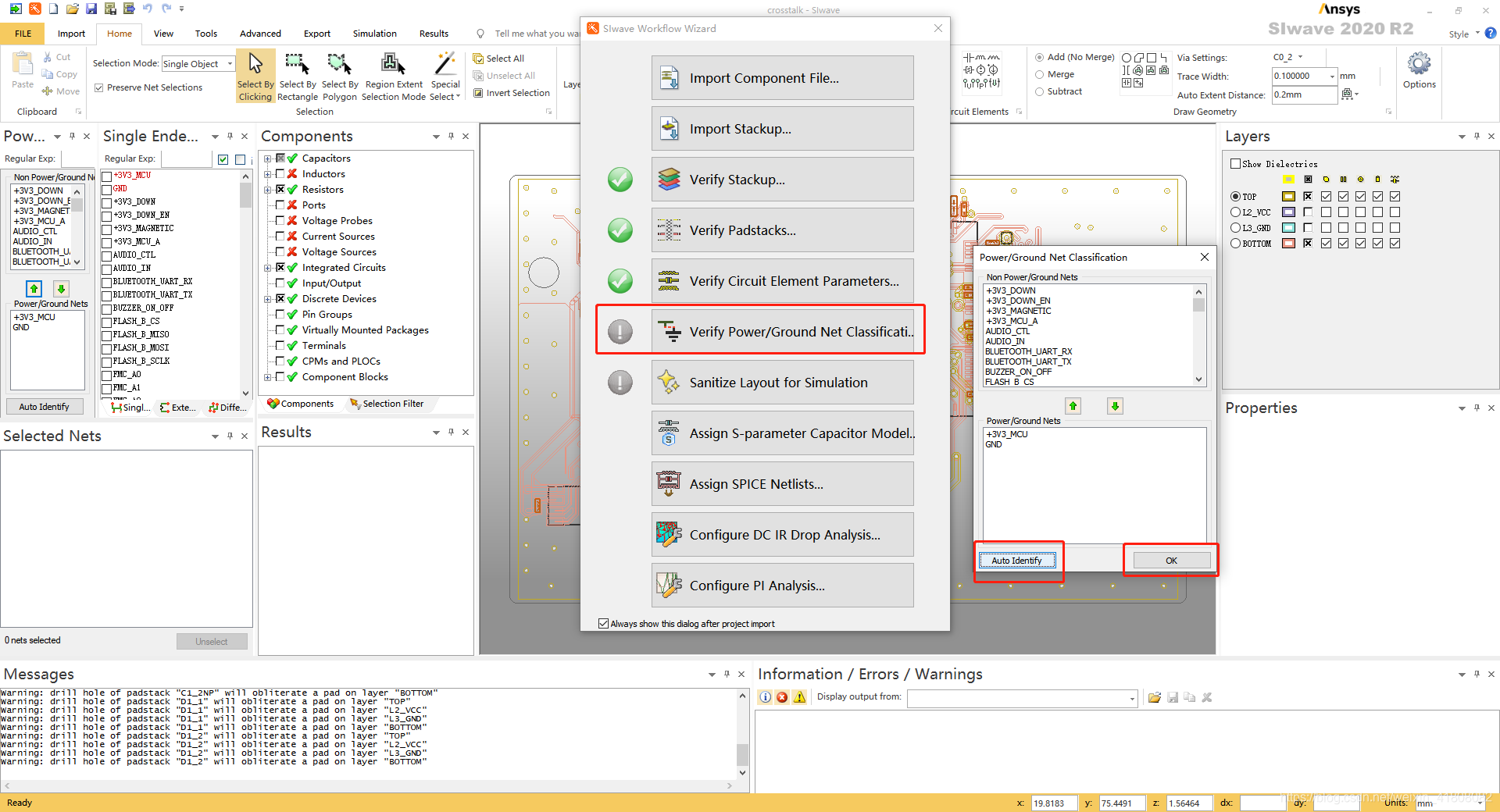Screen dimensions: 1500x812
Task: Switch to the Simulation ribbon tab
Action: pyautogui.click(x=374, y=34)
